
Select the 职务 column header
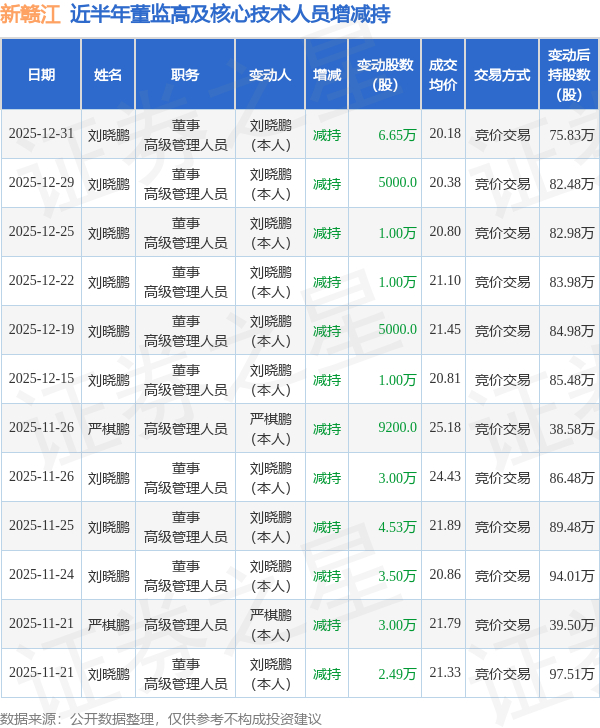[185, 75]
